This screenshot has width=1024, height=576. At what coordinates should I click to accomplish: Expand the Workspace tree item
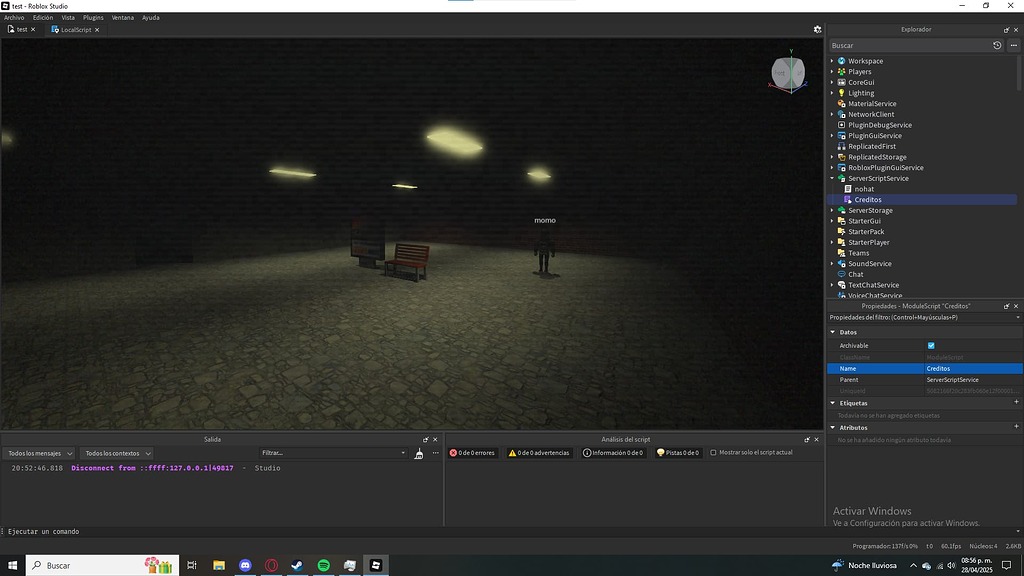(832, 60)
